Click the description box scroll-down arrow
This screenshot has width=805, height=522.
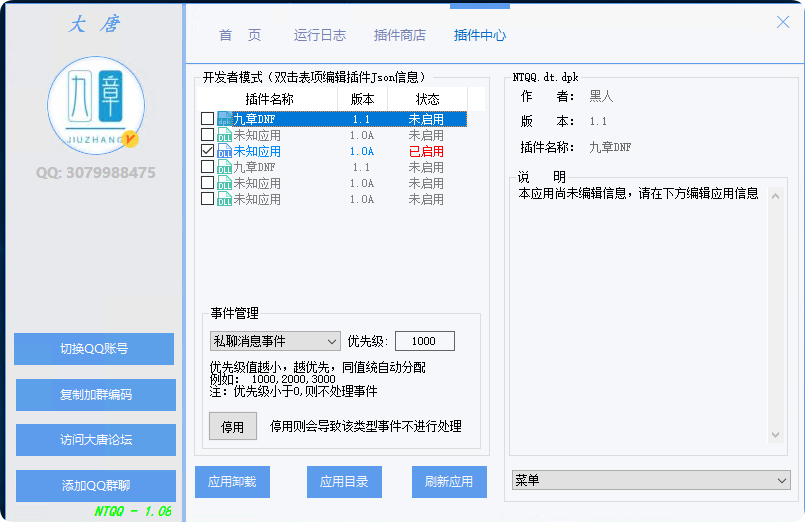776,435
